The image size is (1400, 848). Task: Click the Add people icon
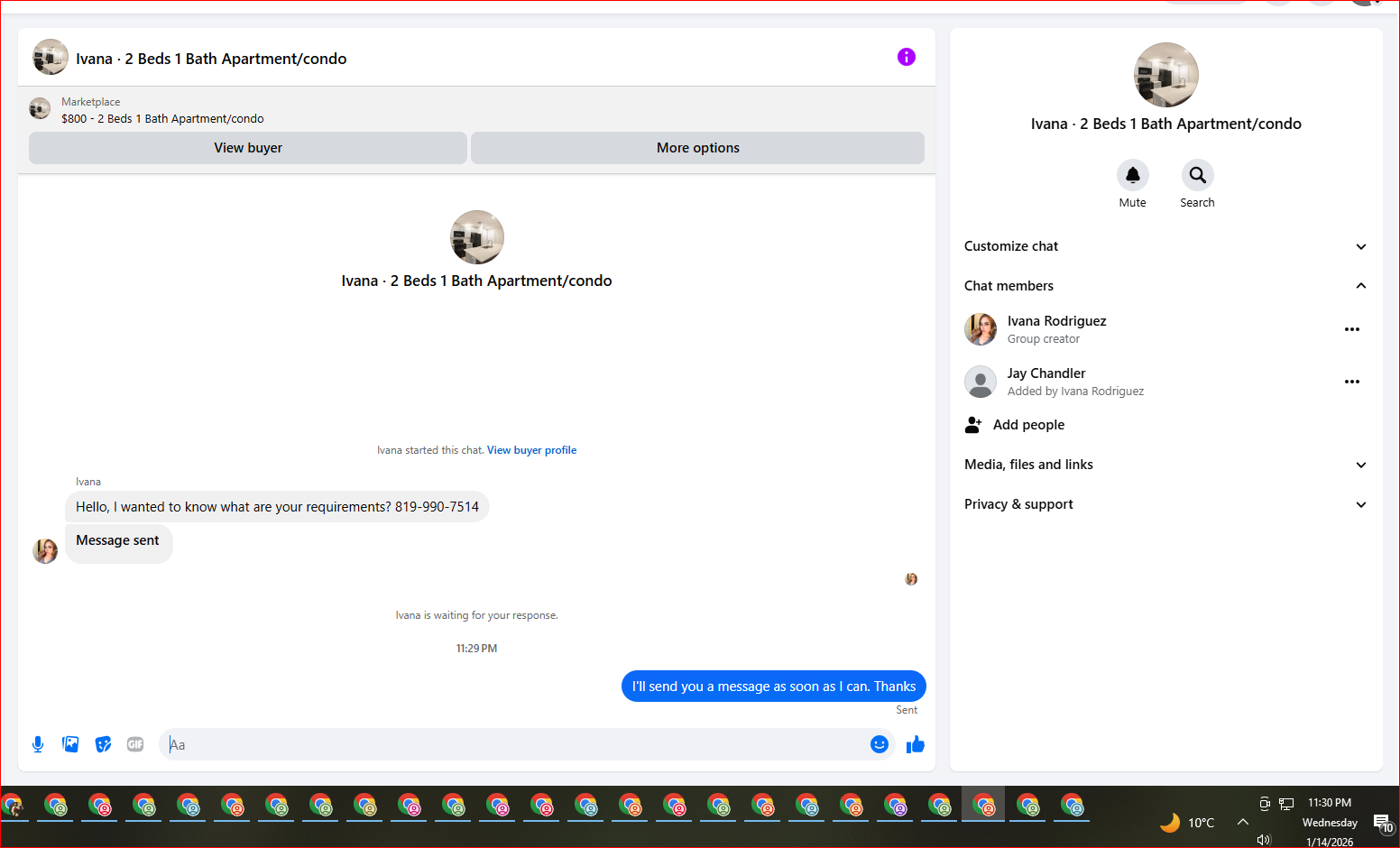click(973, 425)
